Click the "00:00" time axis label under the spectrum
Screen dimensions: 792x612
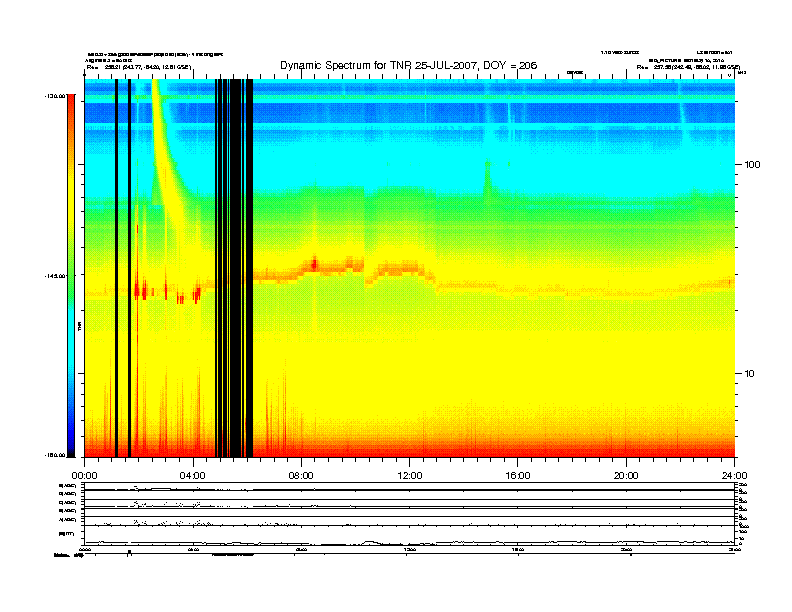pyautogui.click(x=84, y=476)
